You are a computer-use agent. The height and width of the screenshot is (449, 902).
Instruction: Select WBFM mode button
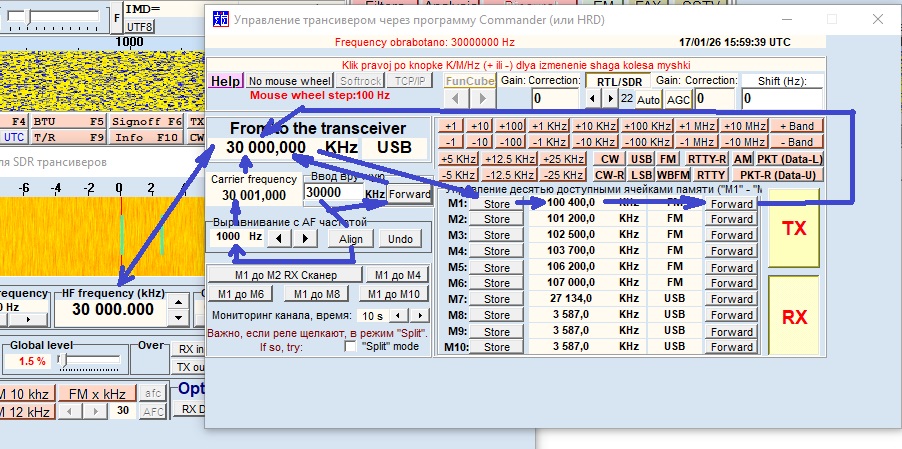[673, 175]
